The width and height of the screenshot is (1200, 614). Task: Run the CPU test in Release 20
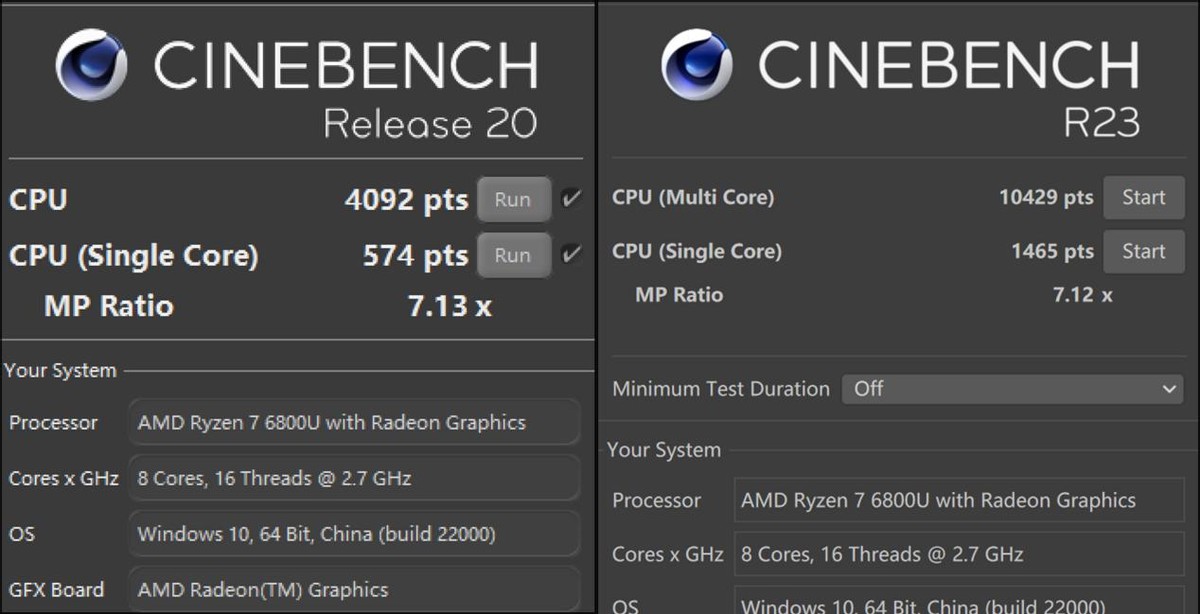(513, 199)
